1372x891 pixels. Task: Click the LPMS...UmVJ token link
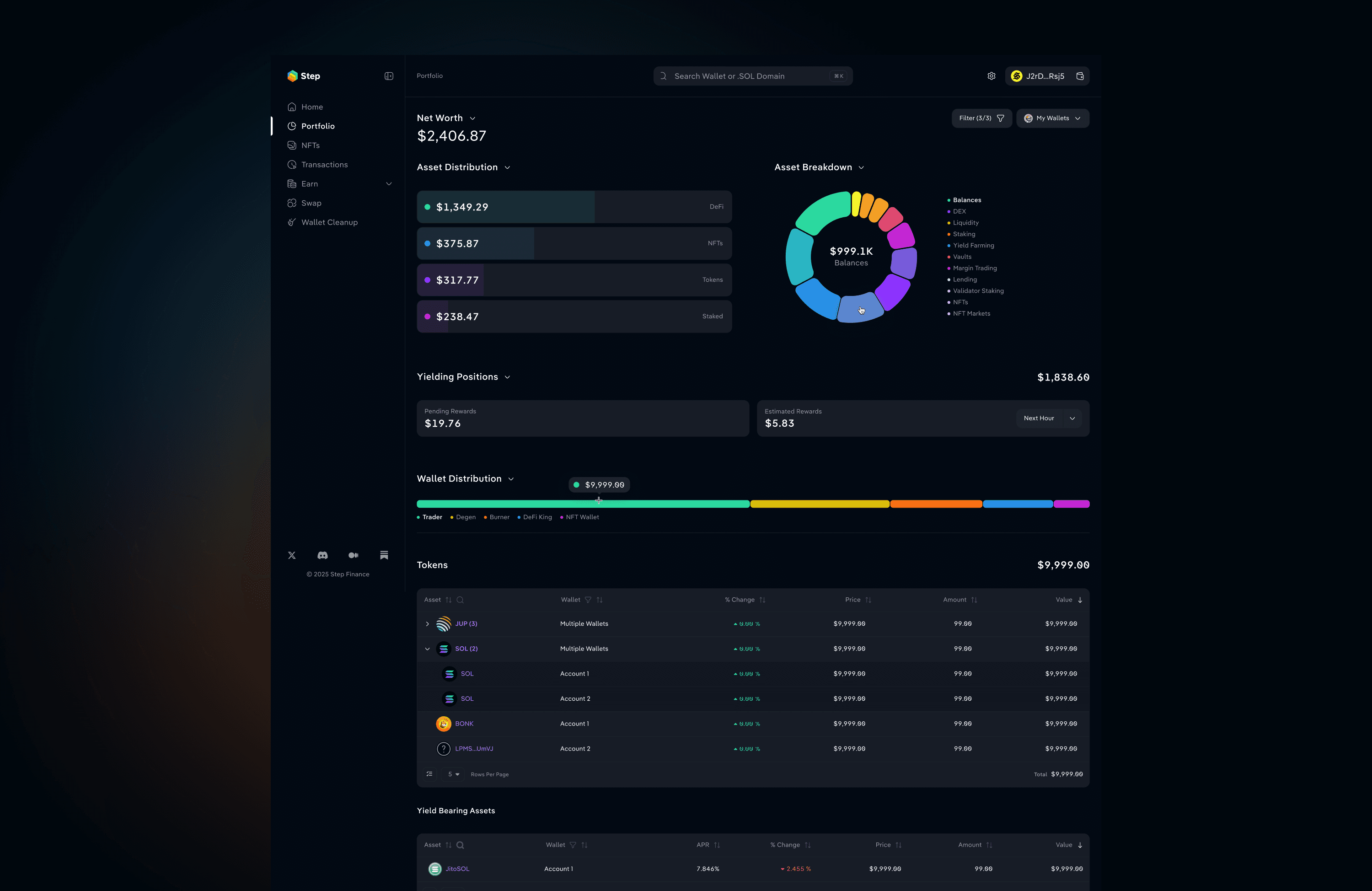click(x=474, y=749)
